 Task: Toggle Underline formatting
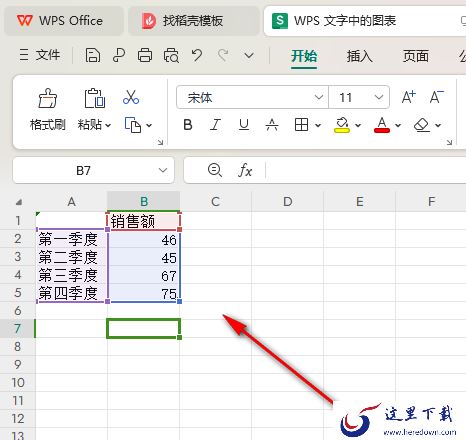(244, 125)
